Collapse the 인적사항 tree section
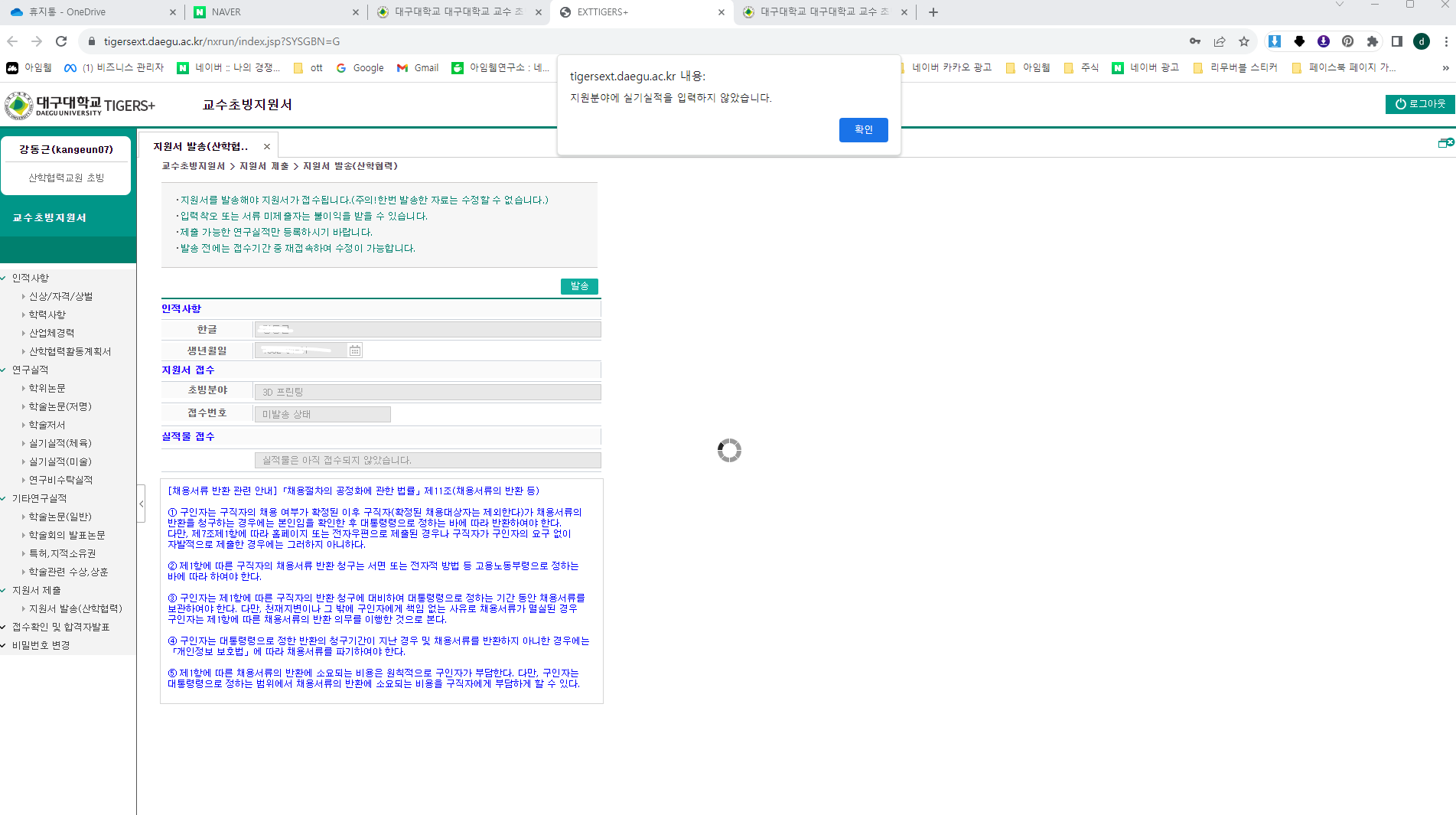This screenshot has height=815, width=1456. coord(4,279)
